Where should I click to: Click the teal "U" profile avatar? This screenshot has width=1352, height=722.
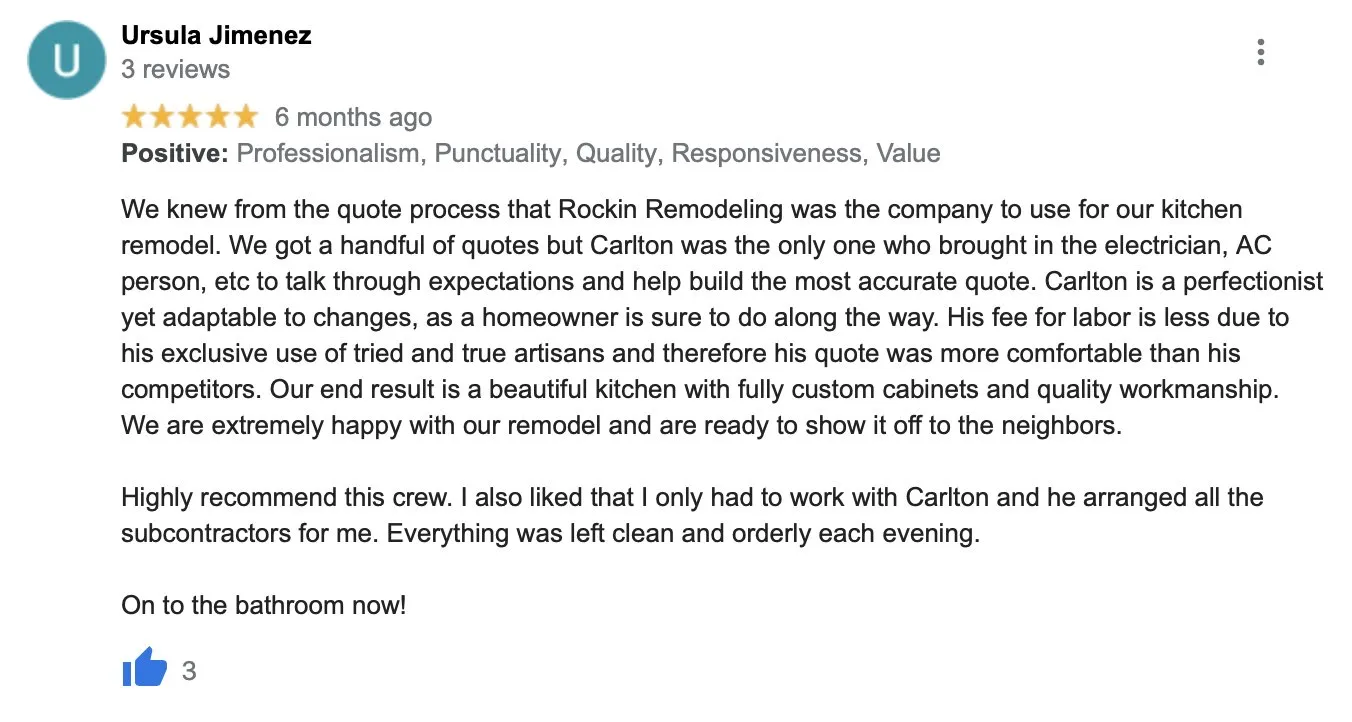coord(67,60)
